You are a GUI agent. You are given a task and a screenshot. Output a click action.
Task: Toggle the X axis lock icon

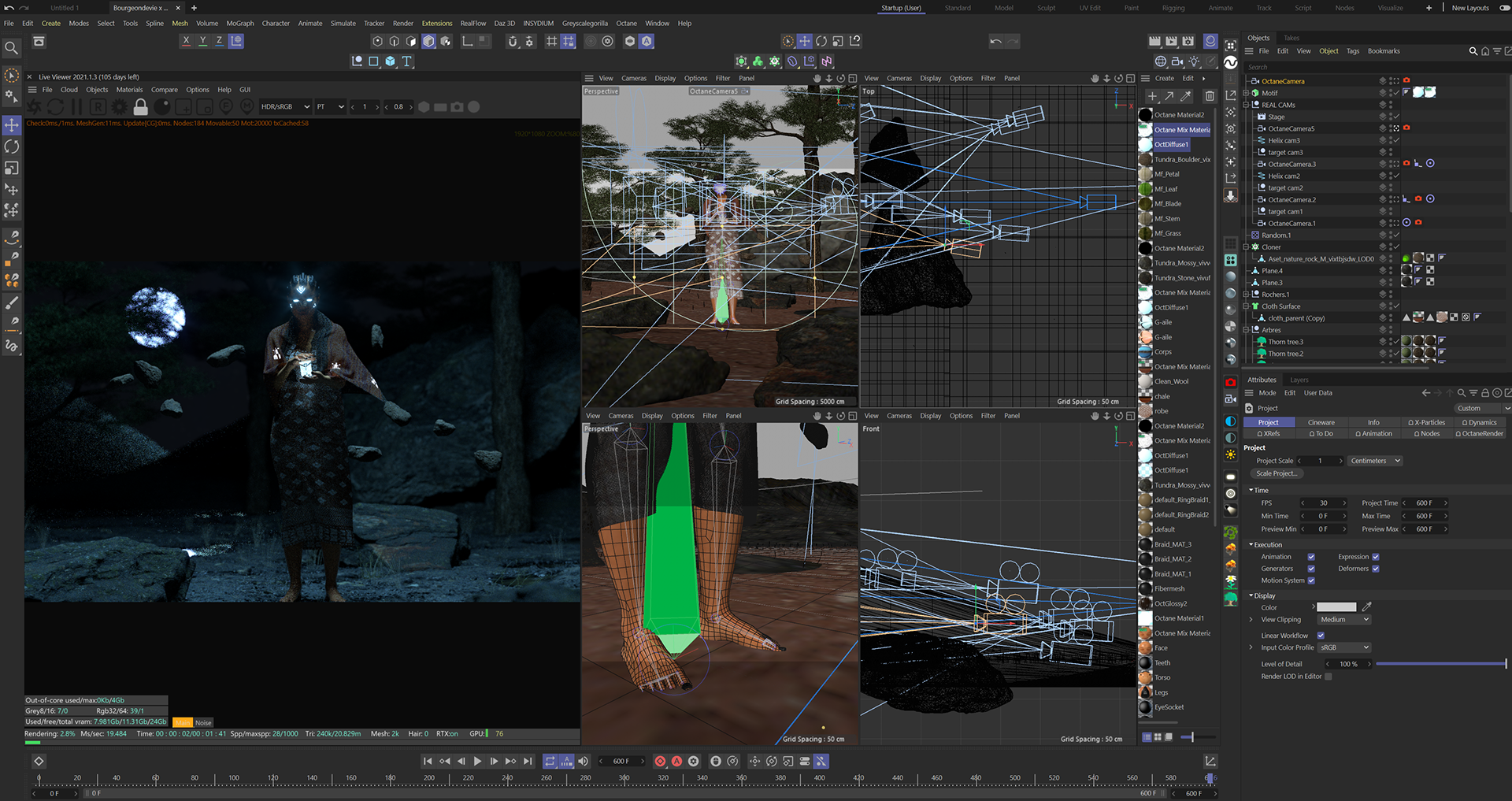point(186,41)
